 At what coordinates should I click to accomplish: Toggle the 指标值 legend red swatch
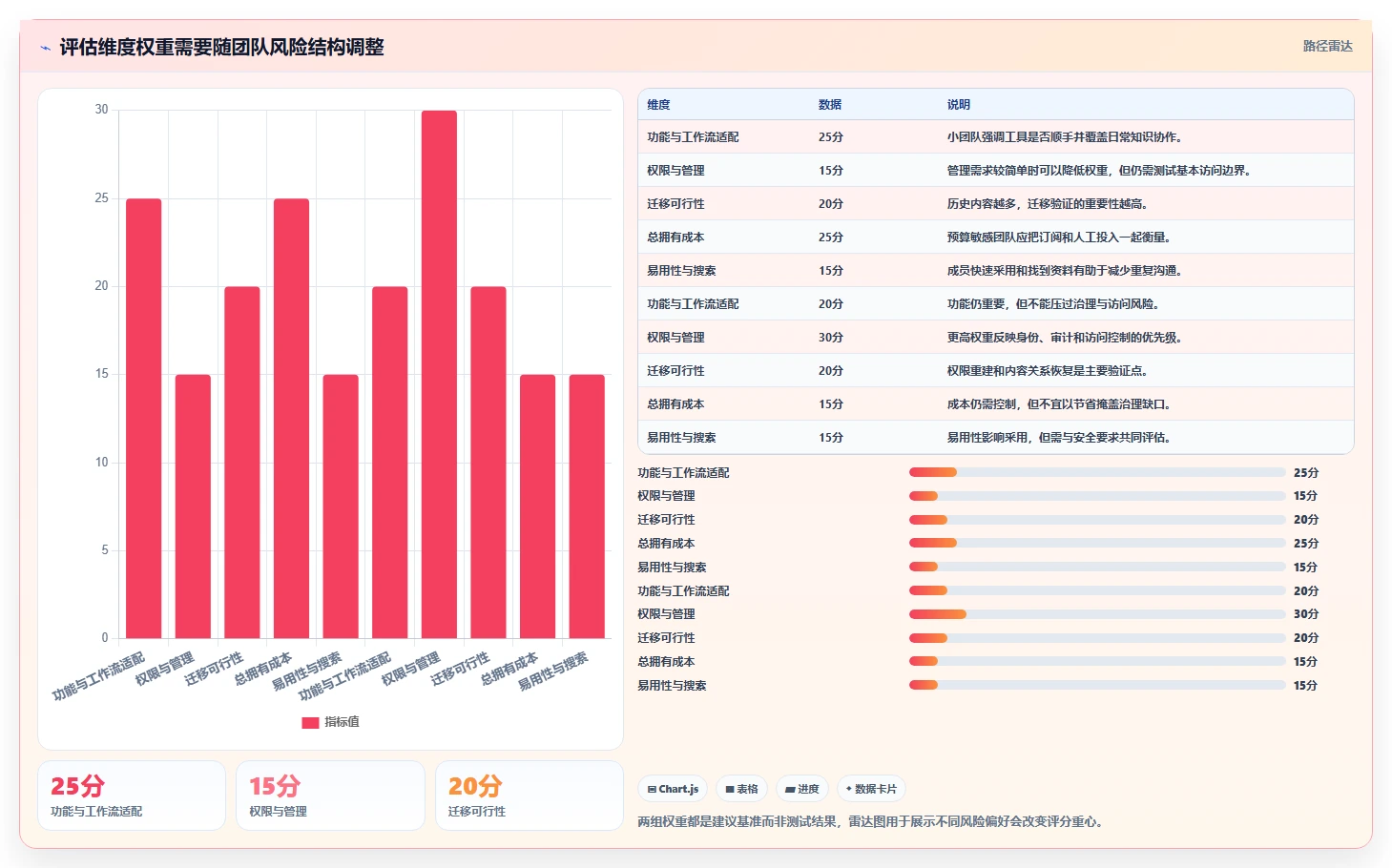pos(310,722)
